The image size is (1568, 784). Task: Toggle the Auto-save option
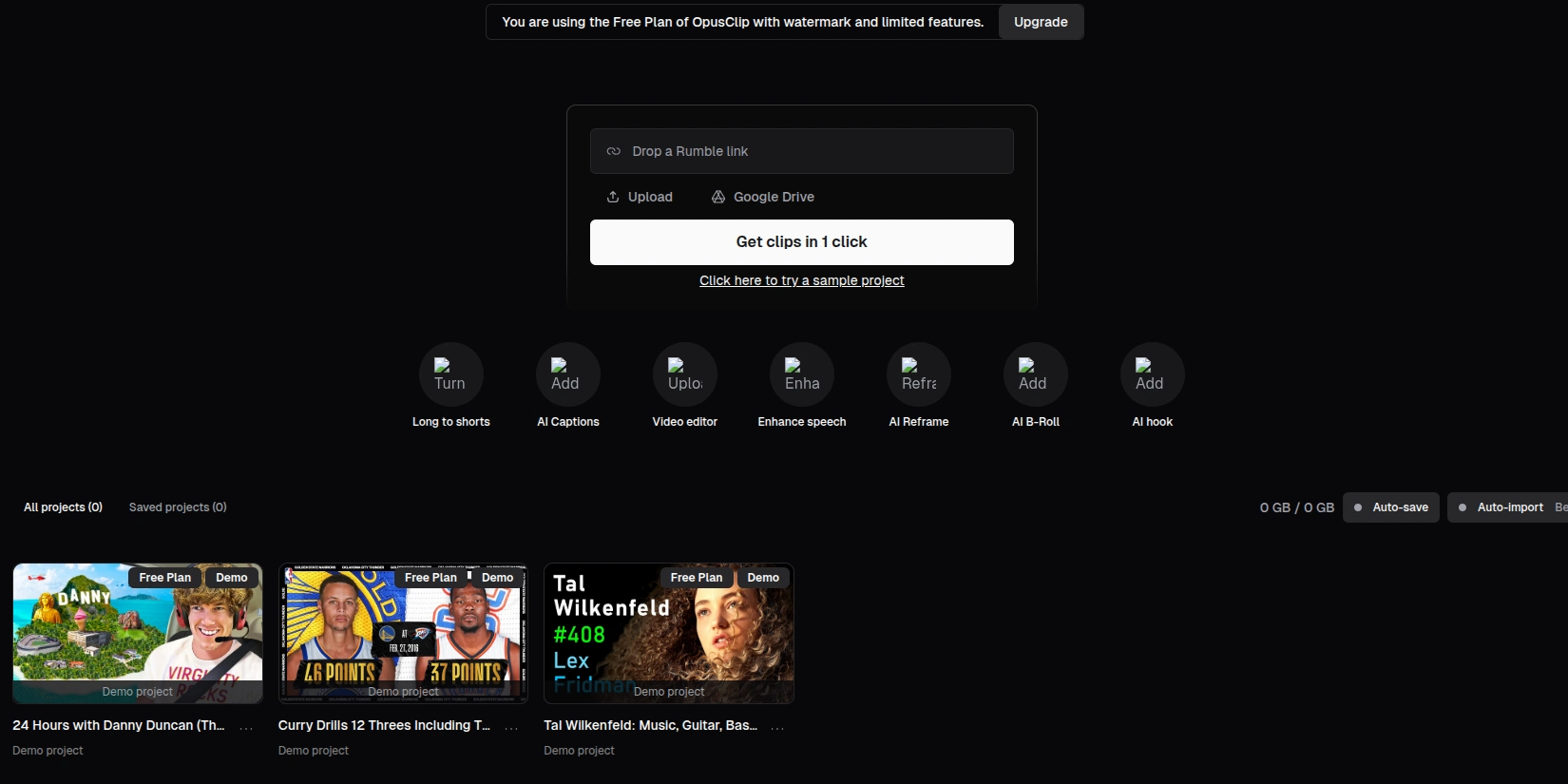click(x=1390, y=507)
